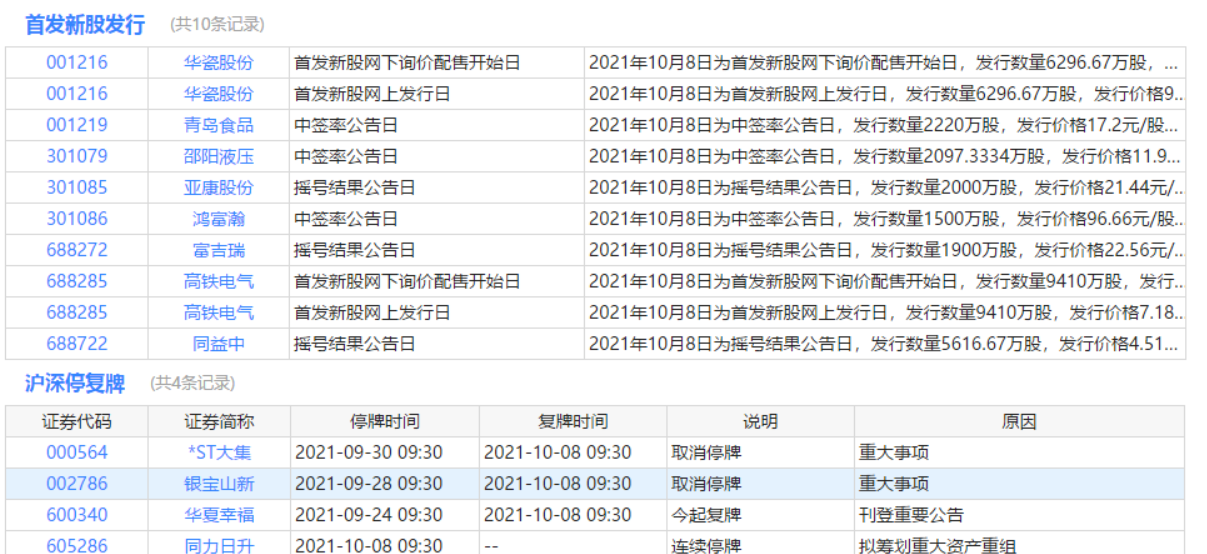The width and height of the screenshot is (1207, 554).
Task: Click the 亚康股份 description with 发行价格21.44元
Action: 884,188
